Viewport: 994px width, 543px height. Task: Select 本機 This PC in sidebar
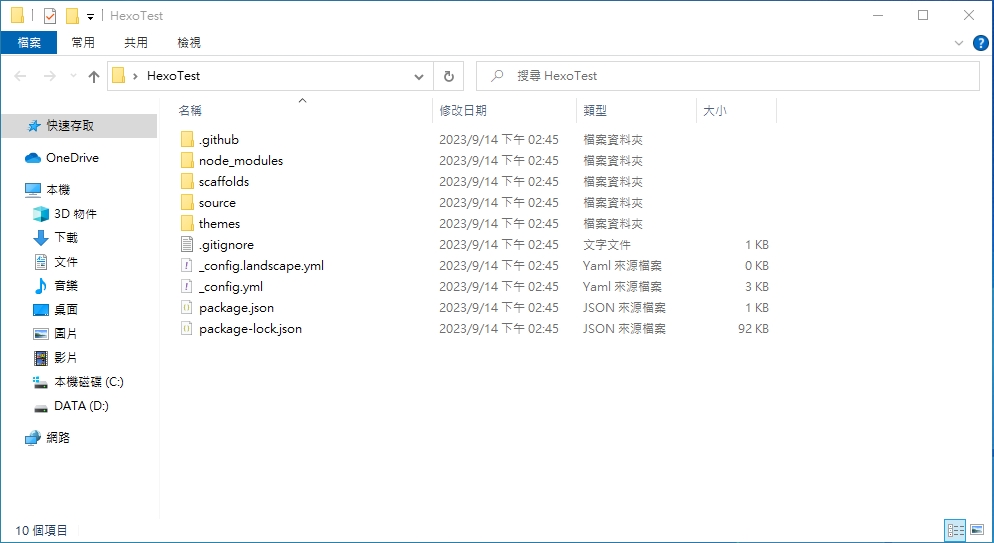tap(48, 189)
